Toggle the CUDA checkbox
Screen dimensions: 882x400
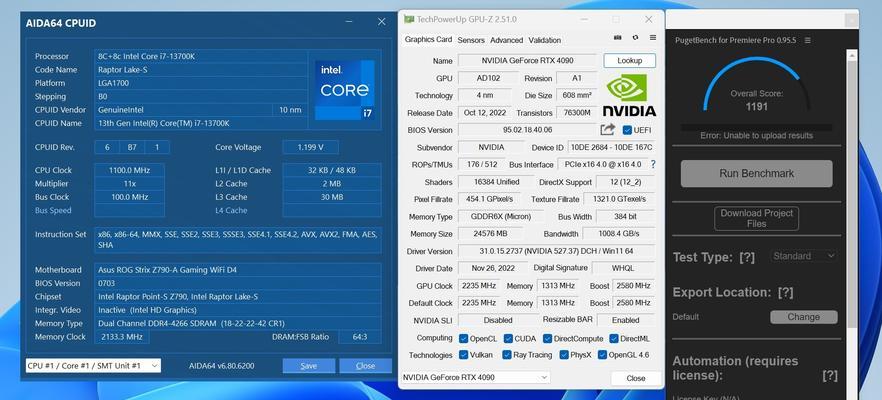point(508,339)
